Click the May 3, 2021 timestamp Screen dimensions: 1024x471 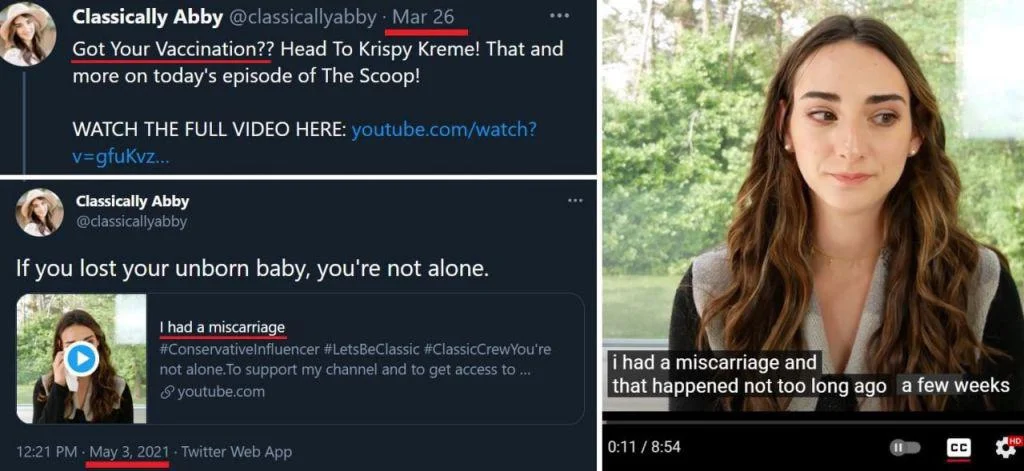(129, 451)
